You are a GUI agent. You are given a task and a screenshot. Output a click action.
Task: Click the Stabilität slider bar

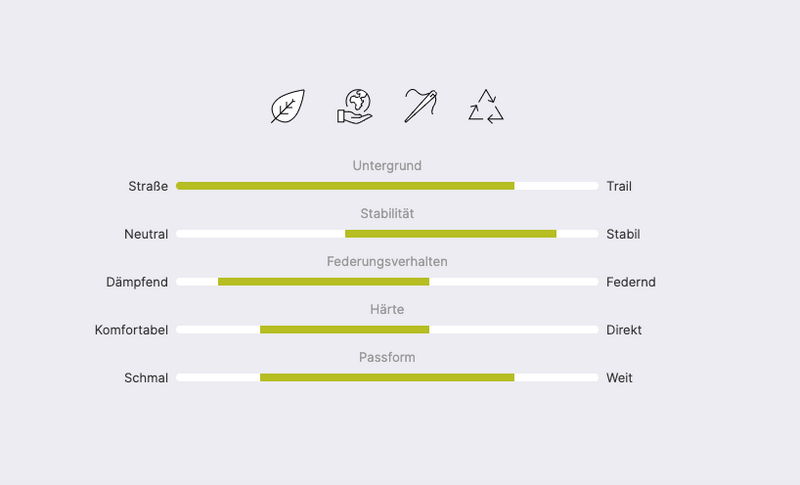click(387, 234)
